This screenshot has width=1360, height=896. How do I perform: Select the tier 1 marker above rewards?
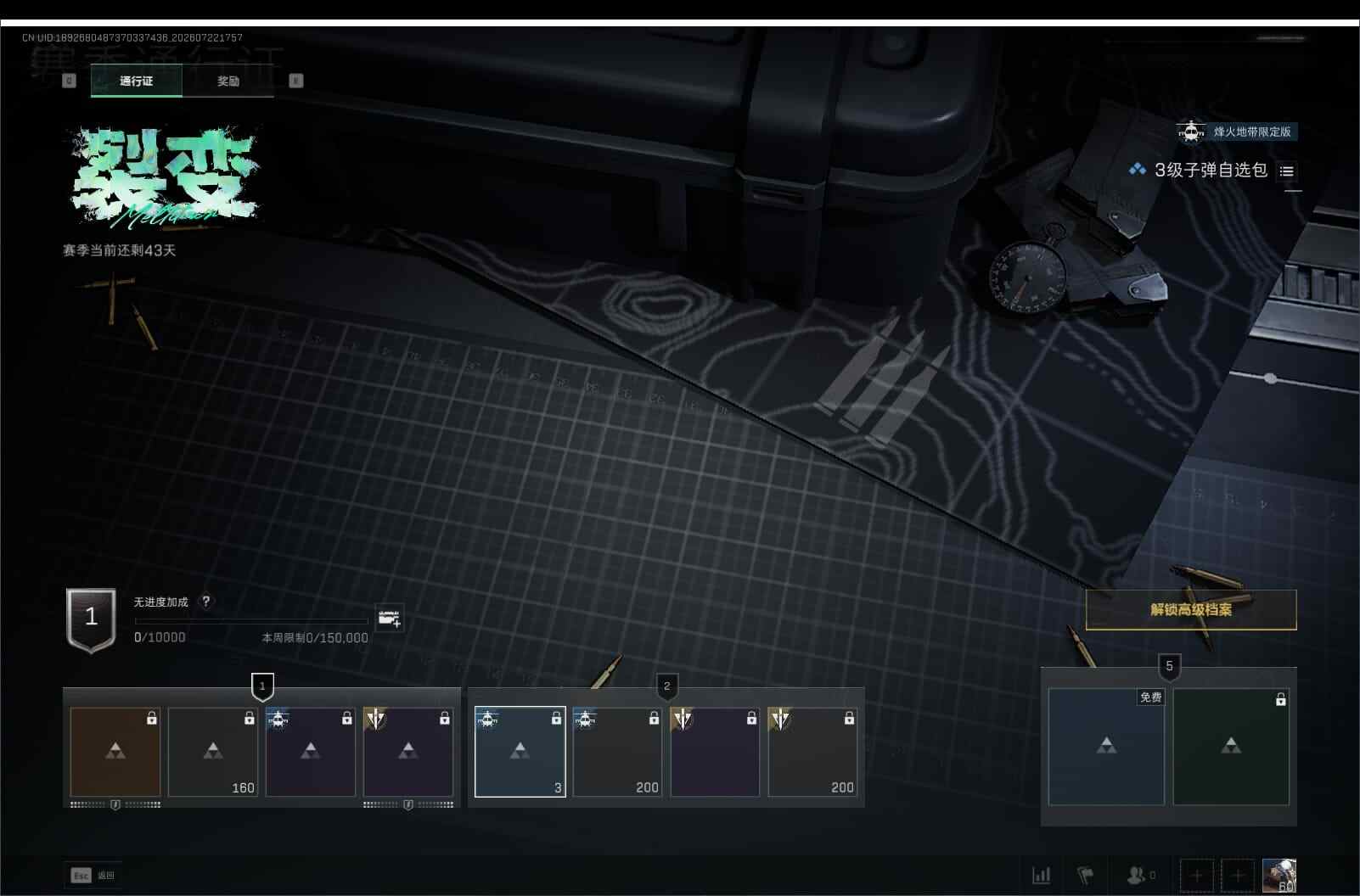(x=262, y=686)
